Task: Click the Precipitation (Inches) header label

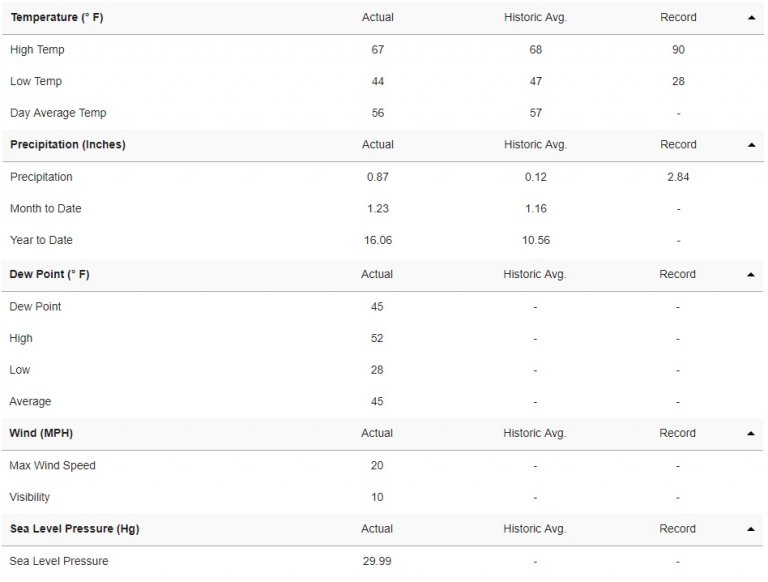Action: (67, 145)
